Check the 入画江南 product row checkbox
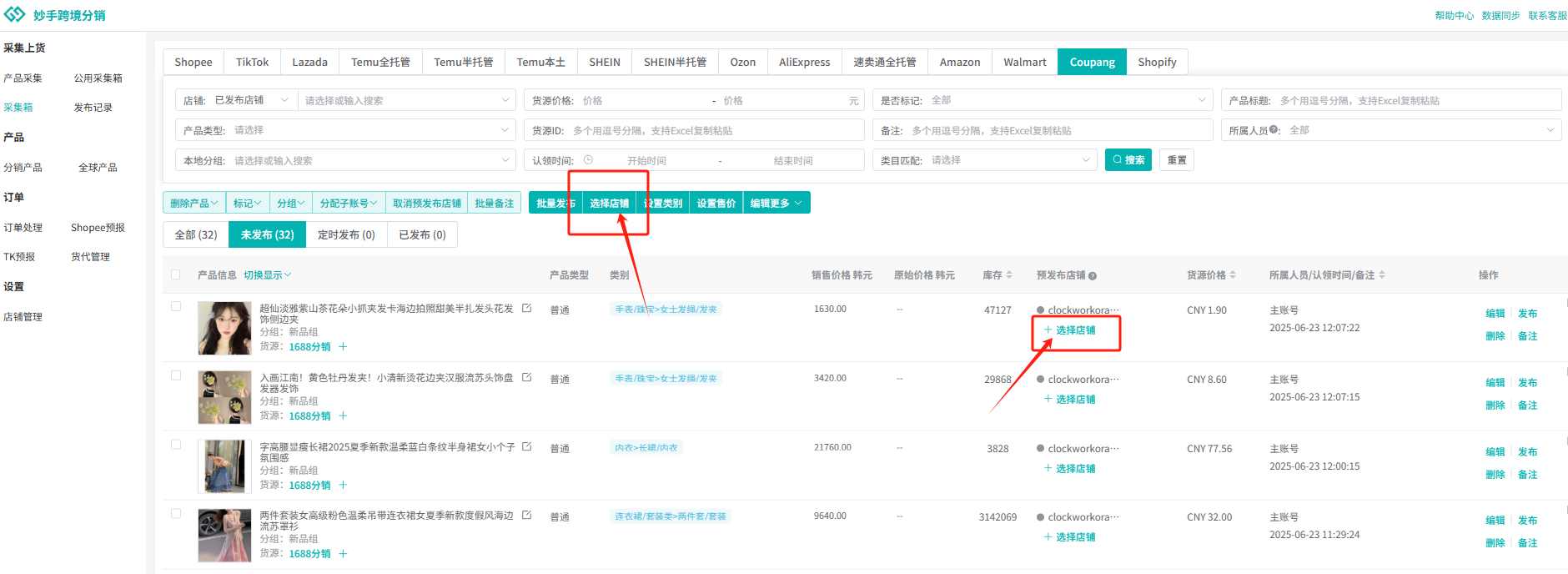The height and width of the screenshot is (574, 1568). (176, 375)
